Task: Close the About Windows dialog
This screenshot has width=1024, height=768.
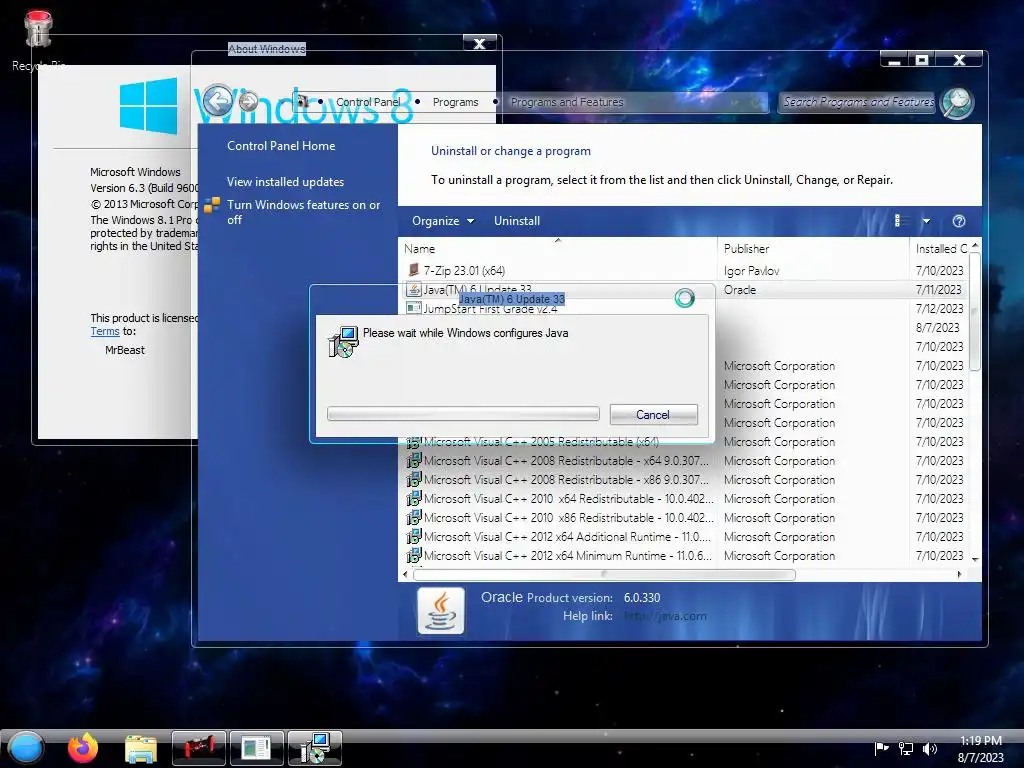Action: coord(479,44)
